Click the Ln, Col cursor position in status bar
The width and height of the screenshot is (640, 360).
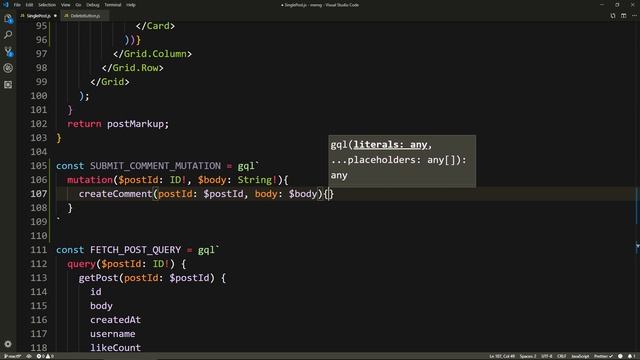click(x=502, y=356)
